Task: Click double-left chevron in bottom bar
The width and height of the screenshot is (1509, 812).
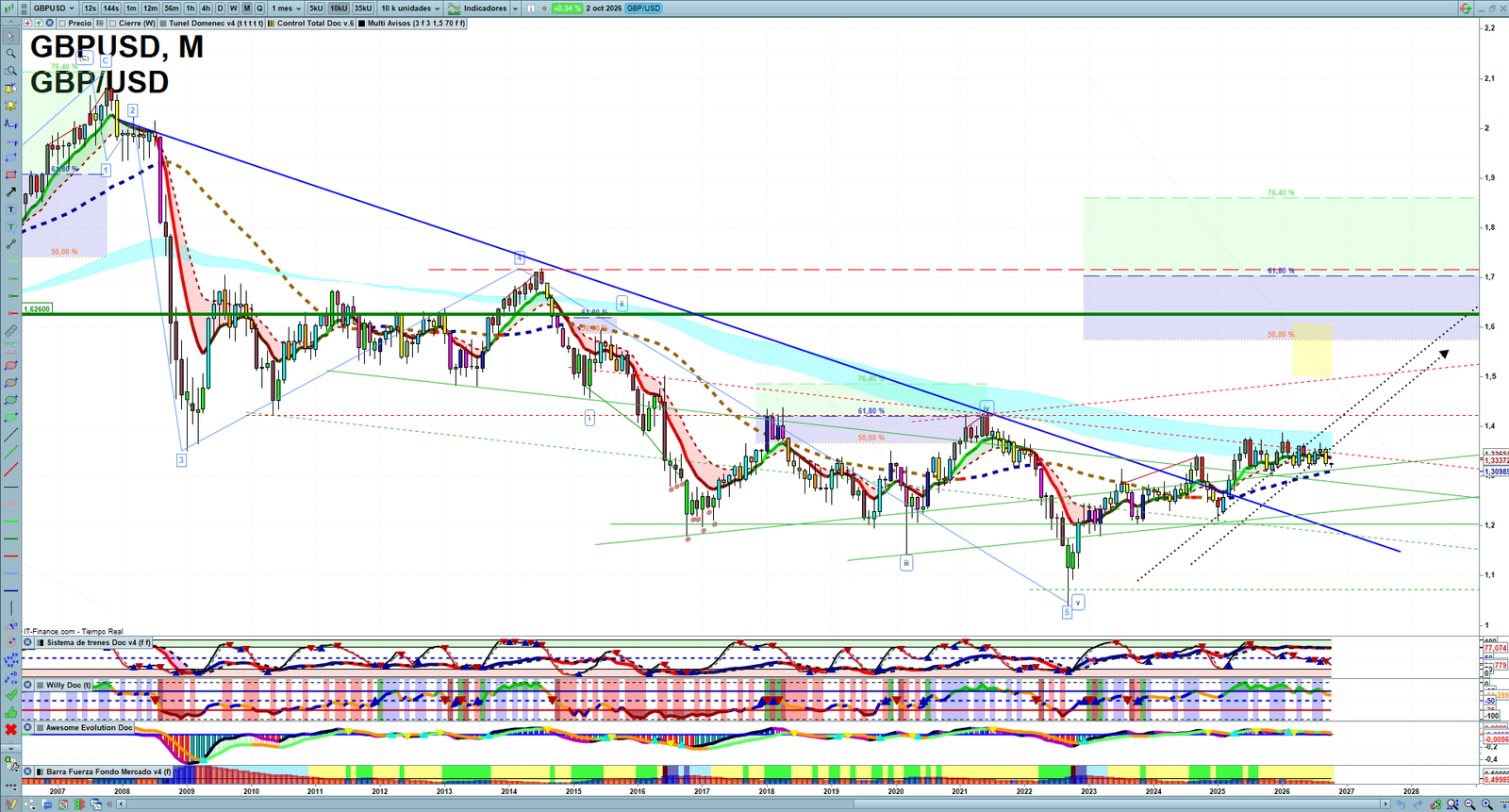Action: 109,804
